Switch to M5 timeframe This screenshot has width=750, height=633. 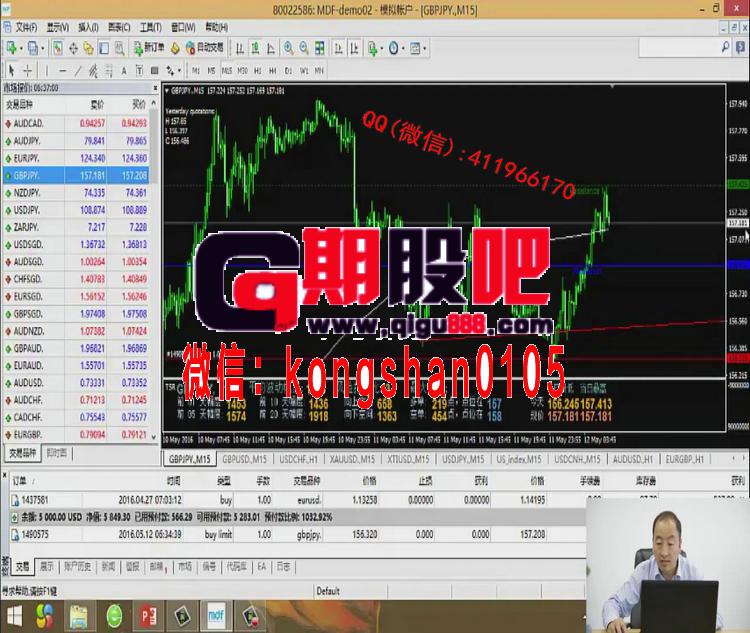[211, 70]
